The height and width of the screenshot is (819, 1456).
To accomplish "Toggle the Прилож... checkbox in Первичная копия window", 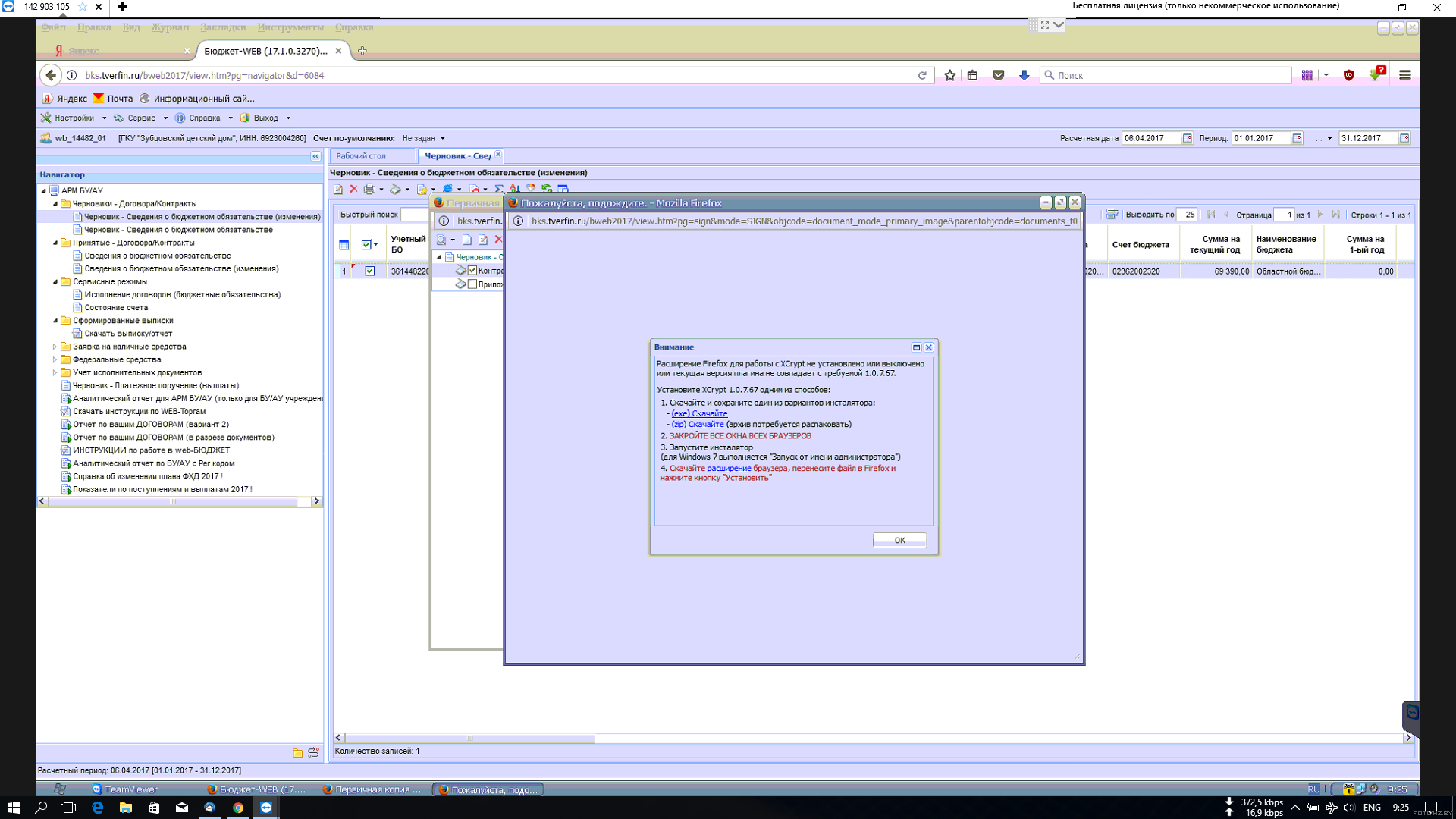I will (472, 284).
